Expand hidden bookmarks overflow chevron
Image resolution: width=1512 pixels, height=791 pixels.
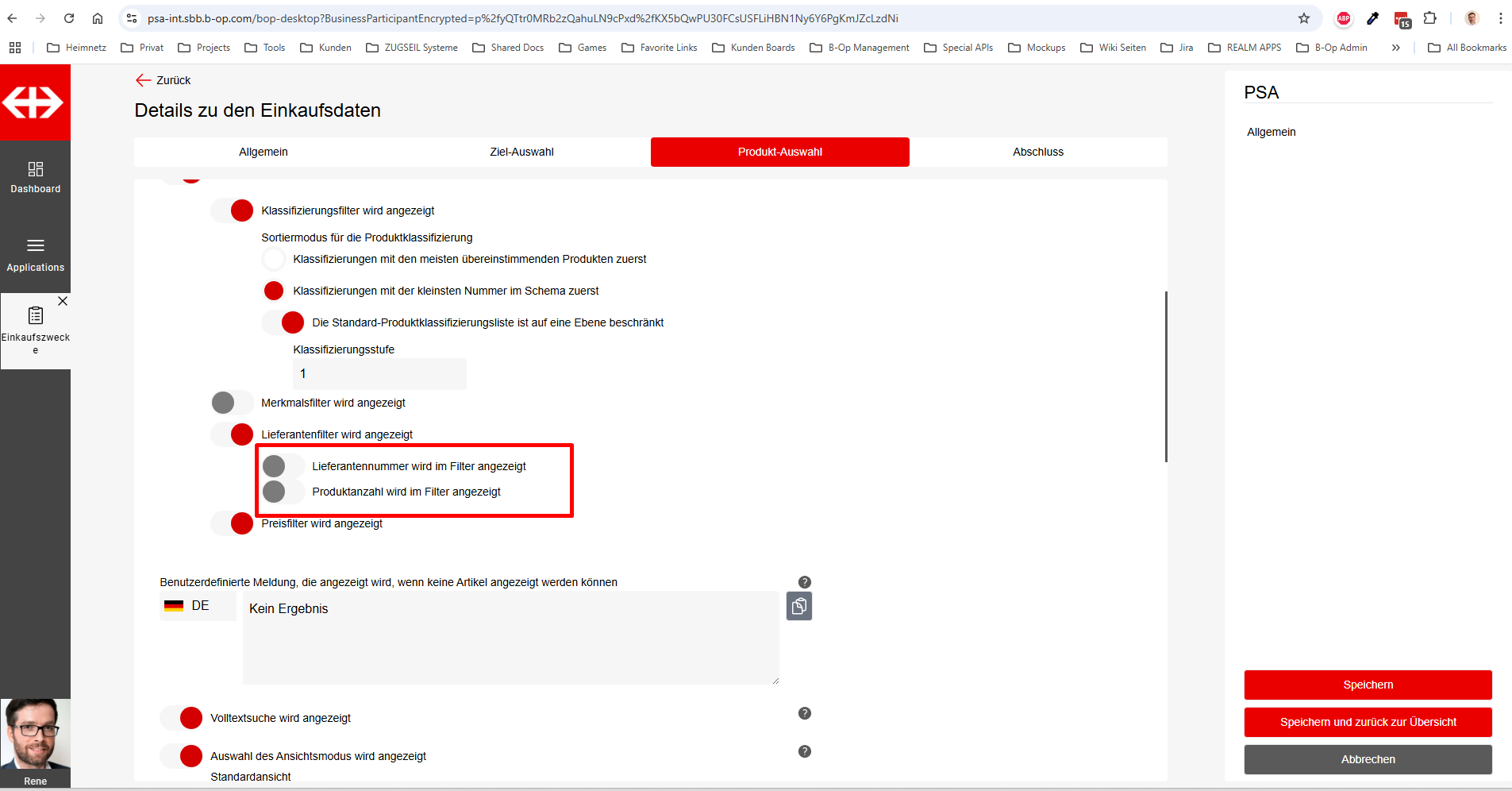click(1395, 48)
